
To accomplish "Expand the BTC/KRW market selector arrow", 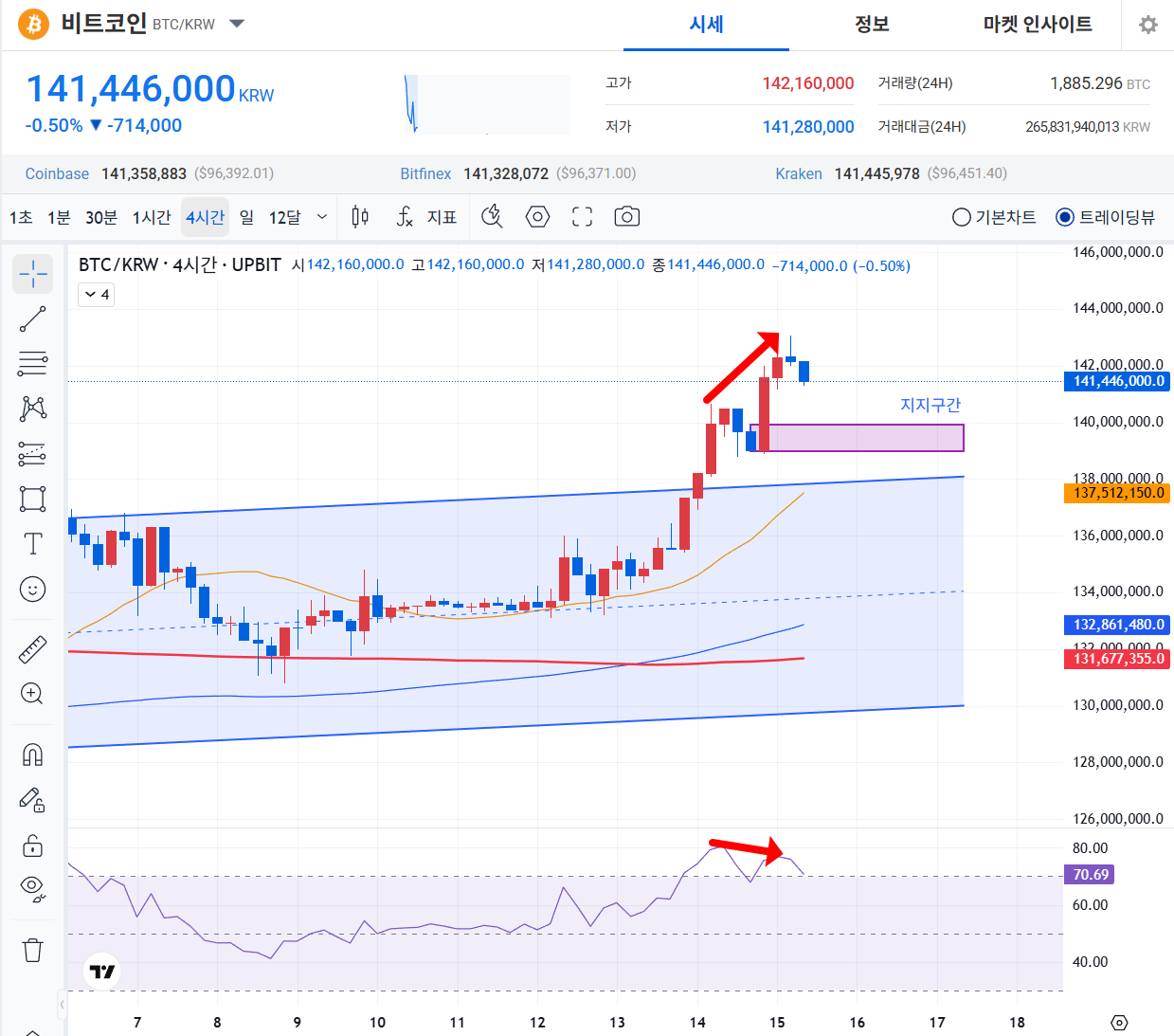I will click(237, 24).
